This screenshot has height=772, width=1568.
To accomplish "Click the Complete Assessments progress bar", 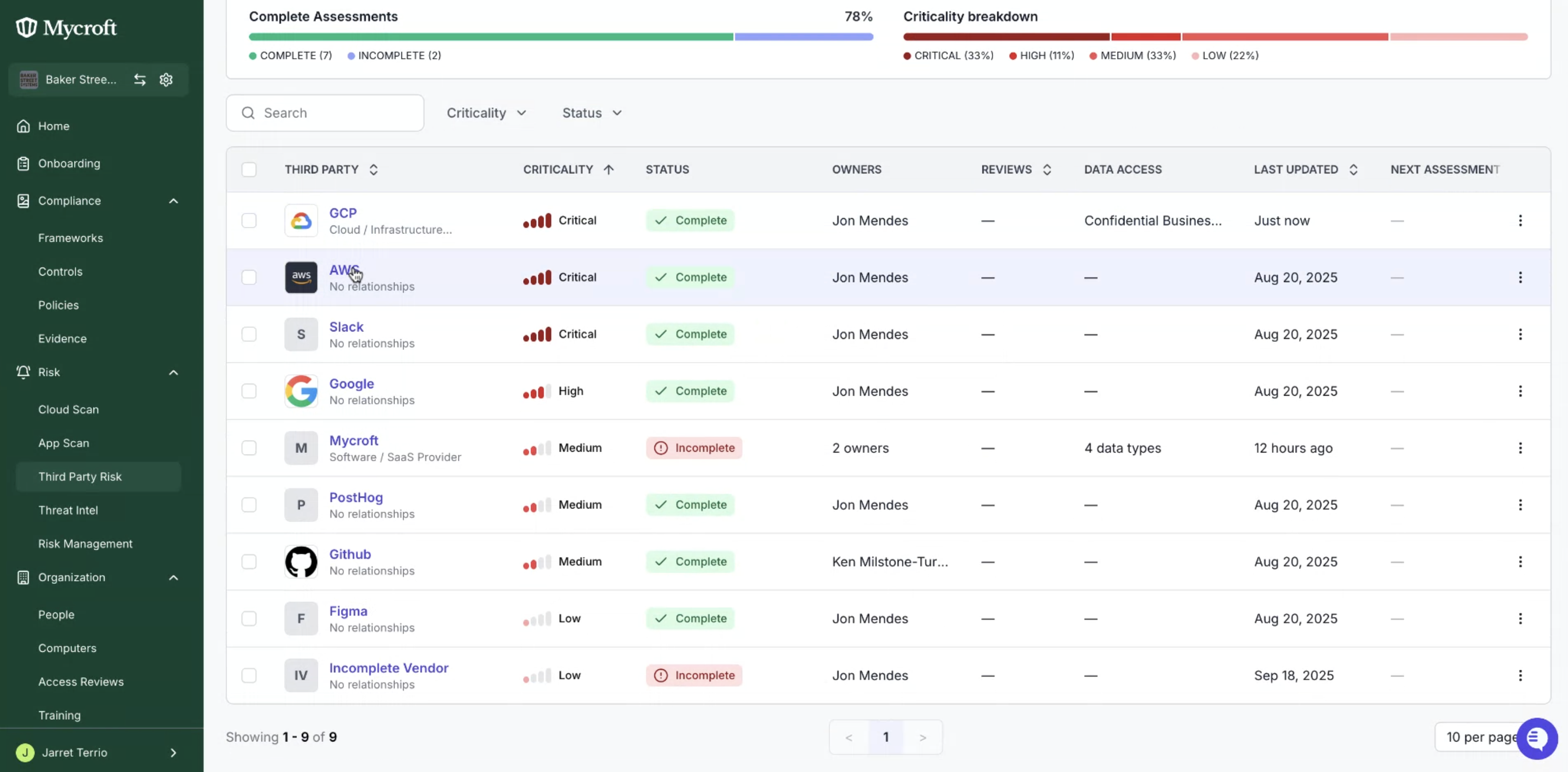I will [x=561, y=37].
